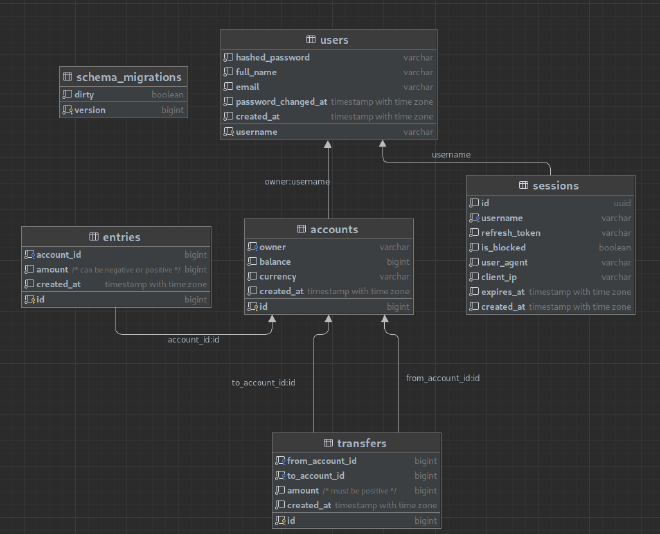Click the column icon of sessions id
Viewport: 660px width, 534px height.
pyautogui.click(x=474, y=203)
